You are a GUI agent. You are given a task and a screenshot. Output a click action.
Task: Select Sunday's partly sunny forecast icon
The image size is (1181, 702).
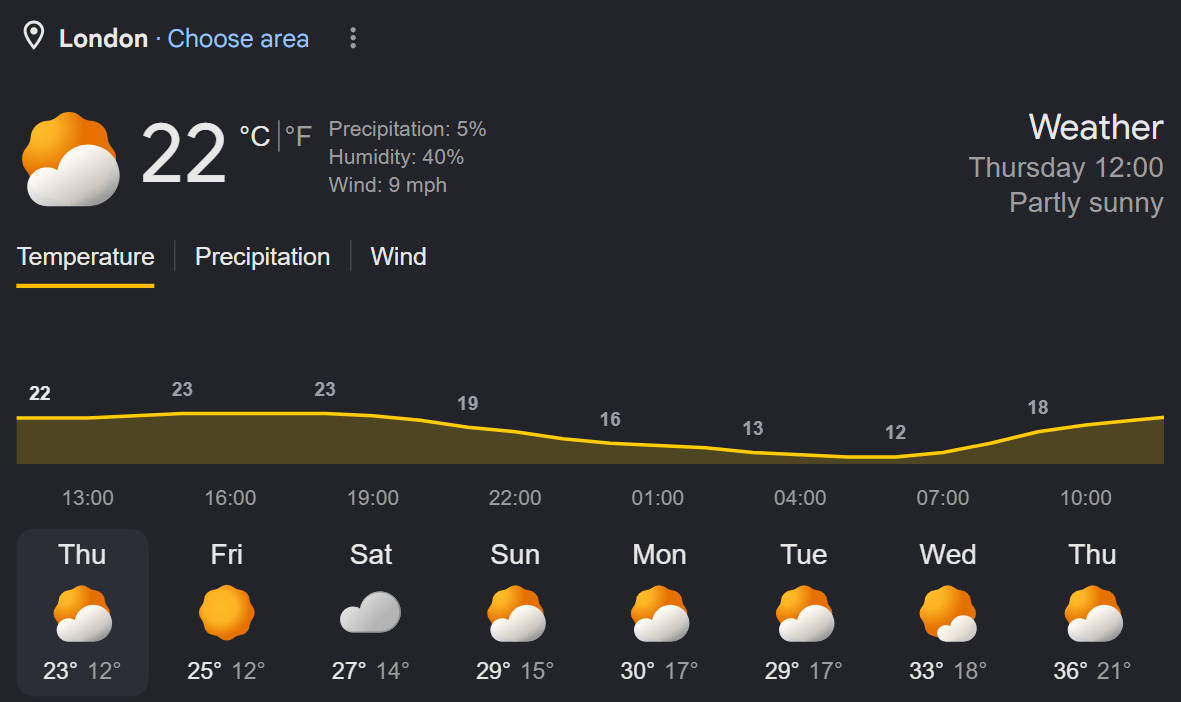pyautogui.click(x=516, y=613)
